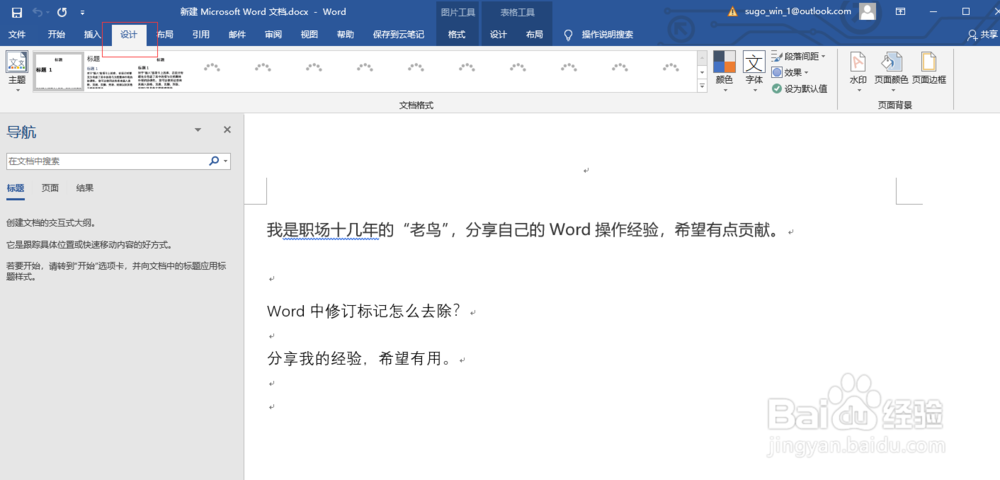Click the user profile avatar picture
Image resolution: width=1000 pixels, height=480 pixels.
[x=867, y=11]
